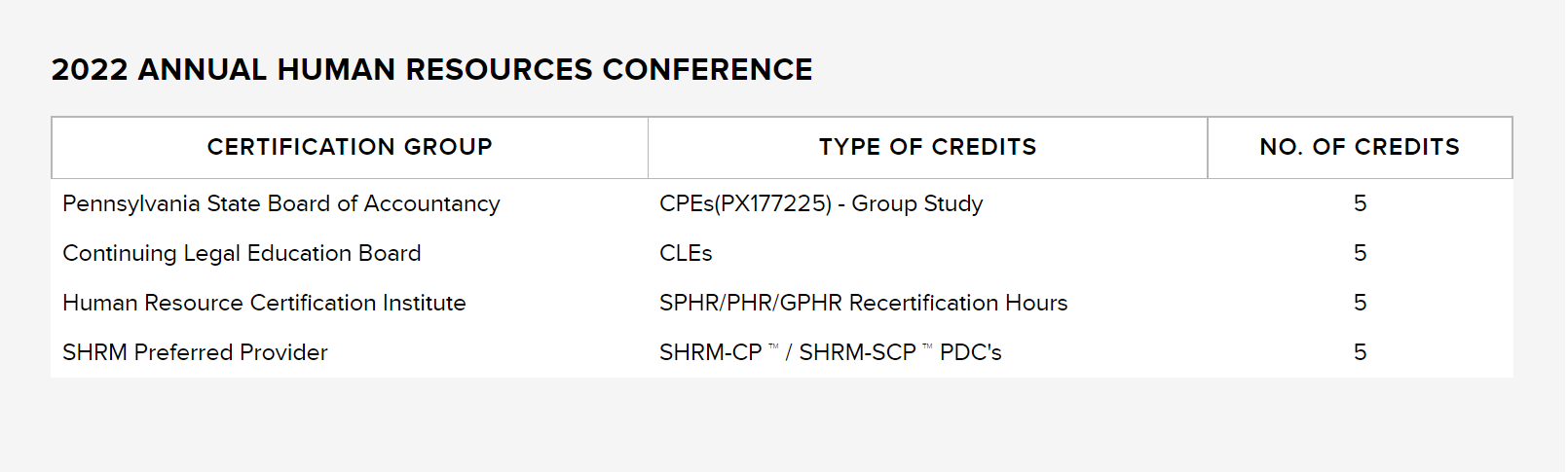This screenshot has width=1568, height=472.
Task: Click SHRM-CP / SHRM-SCP PDC's text
Action: coord(830,352)
